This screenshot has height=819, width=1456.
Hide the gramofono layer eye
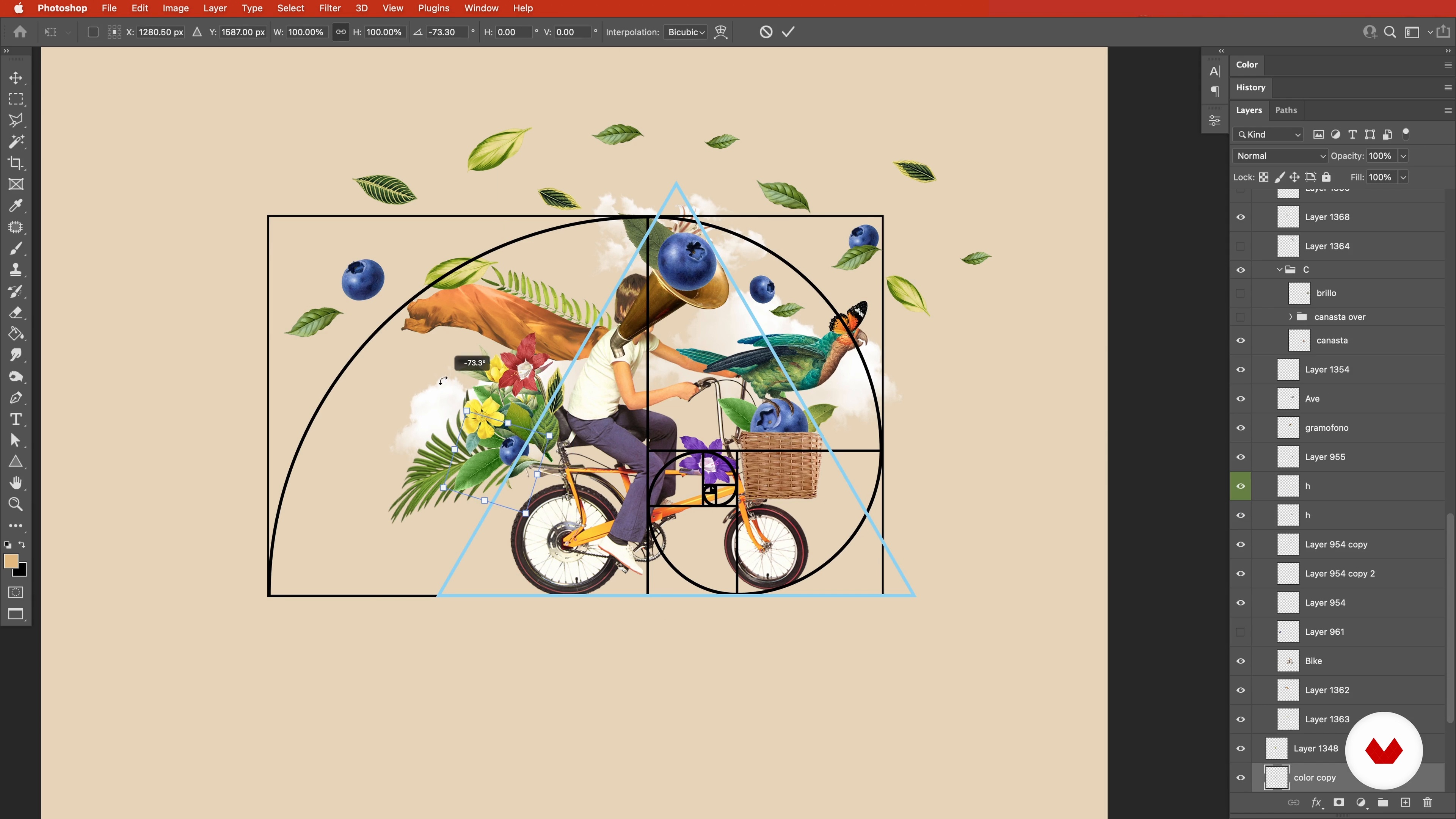(x=1241, y=428)
